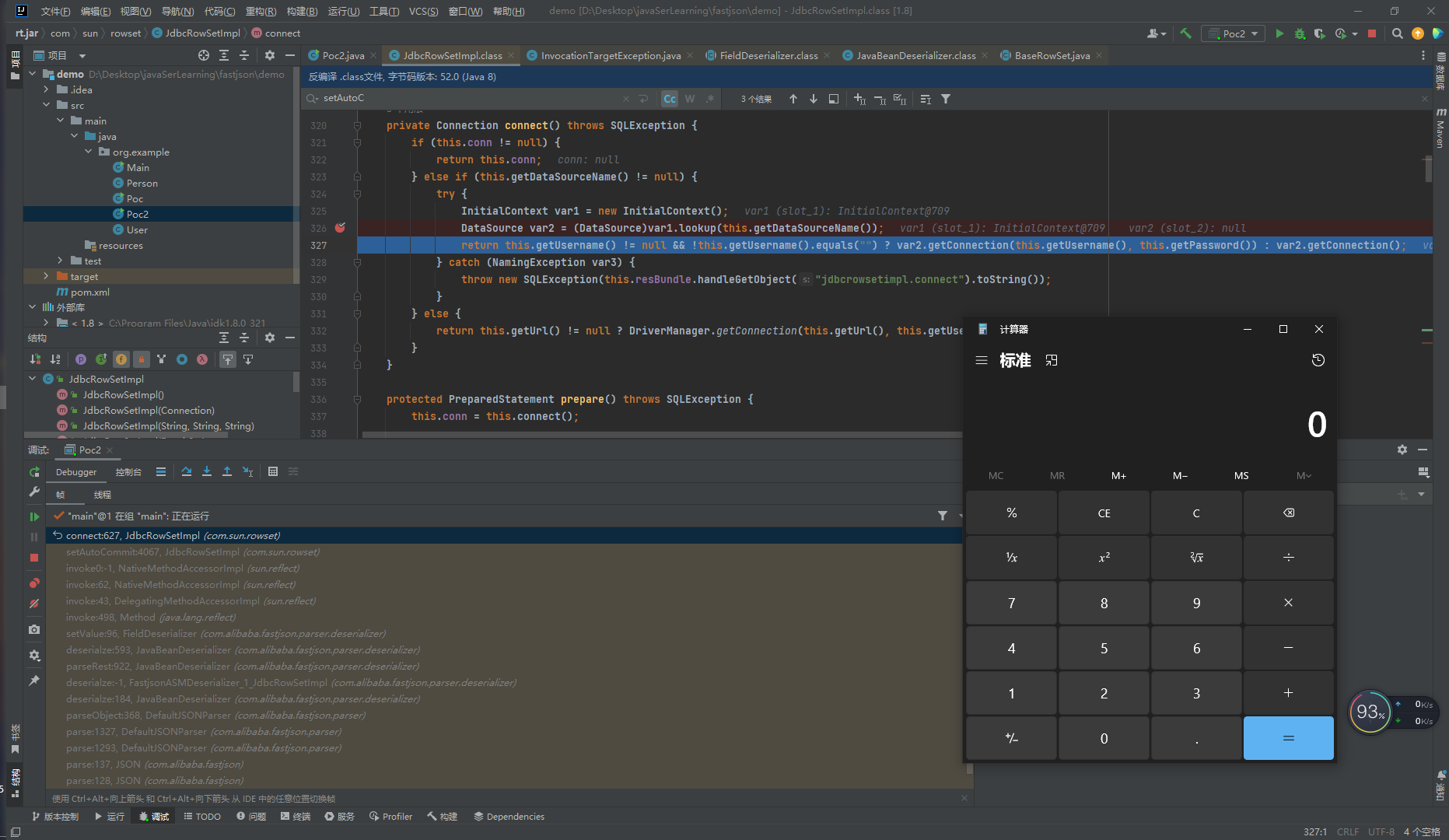
Task: Click the next occurrence down arrow in find bar
Action: (814, 99)
